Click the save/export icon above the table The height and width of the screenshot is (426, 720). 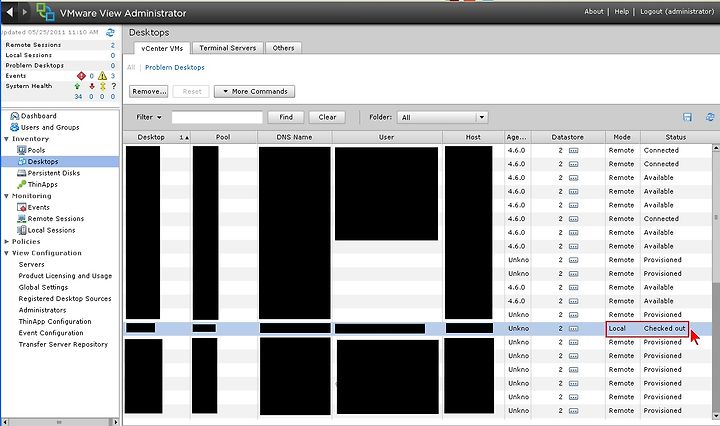coord(687,117)
